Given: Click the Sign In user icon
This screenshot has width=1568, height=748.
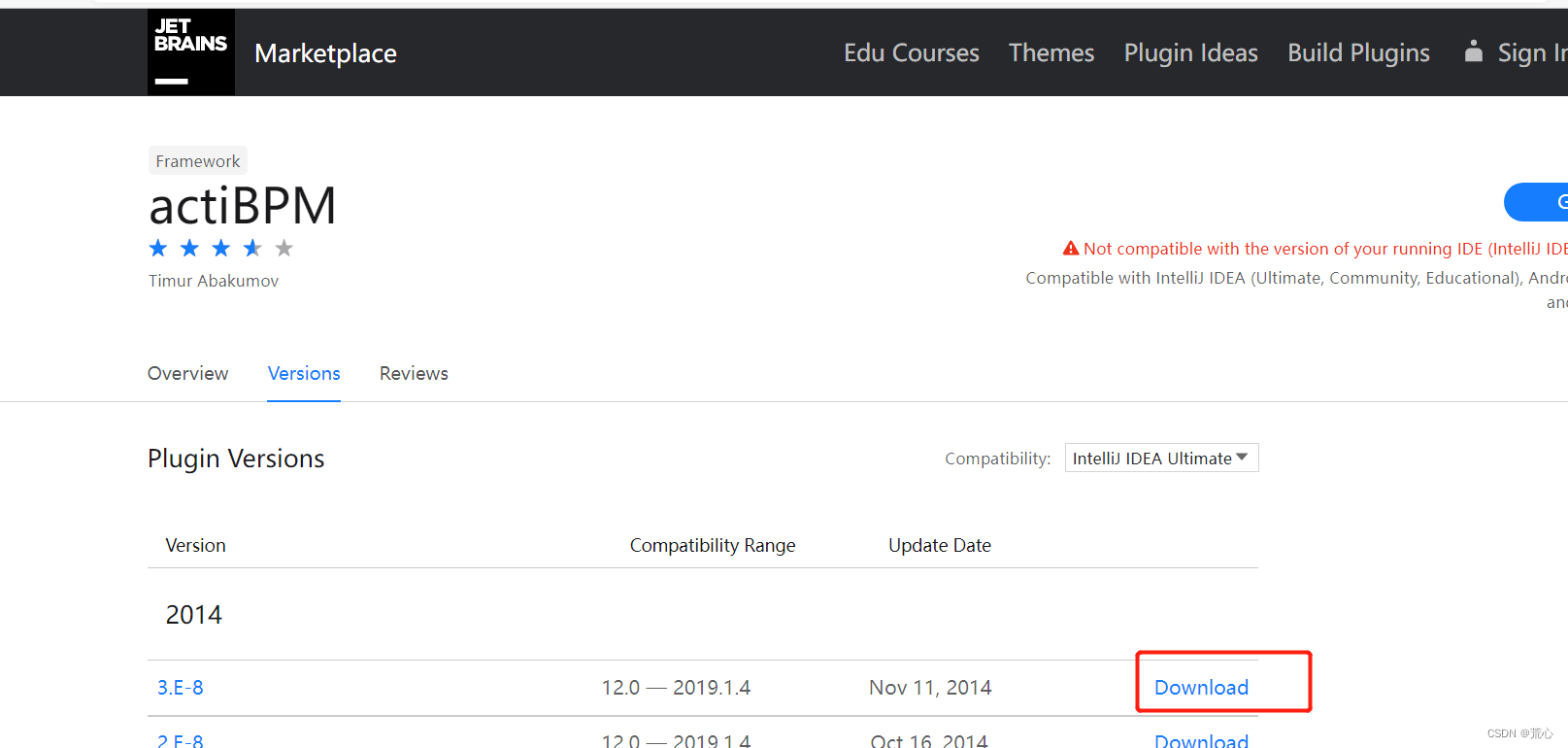Looking at the screenshot, I should click(x=1474, y=51).
